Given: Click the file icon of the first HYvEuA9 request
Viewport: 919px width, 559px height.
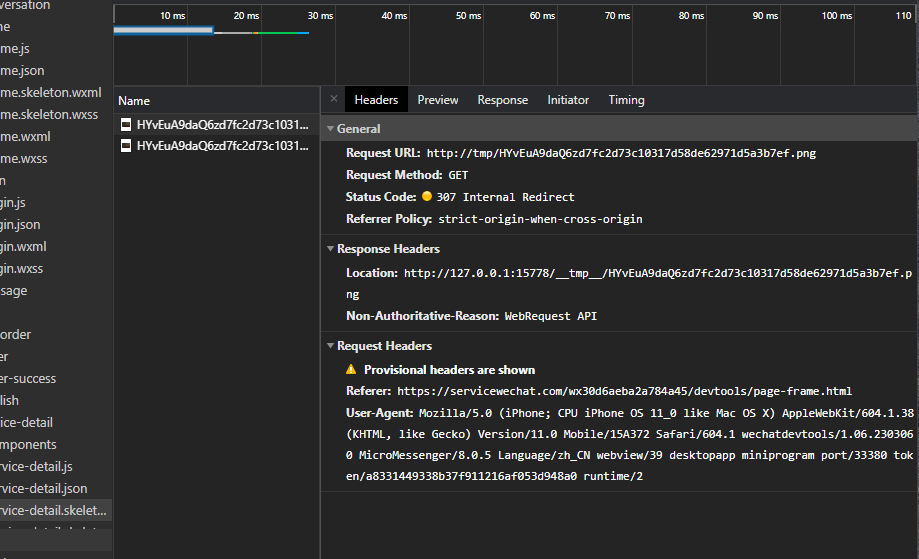Looking at the screenshot, I should point(126,125).
